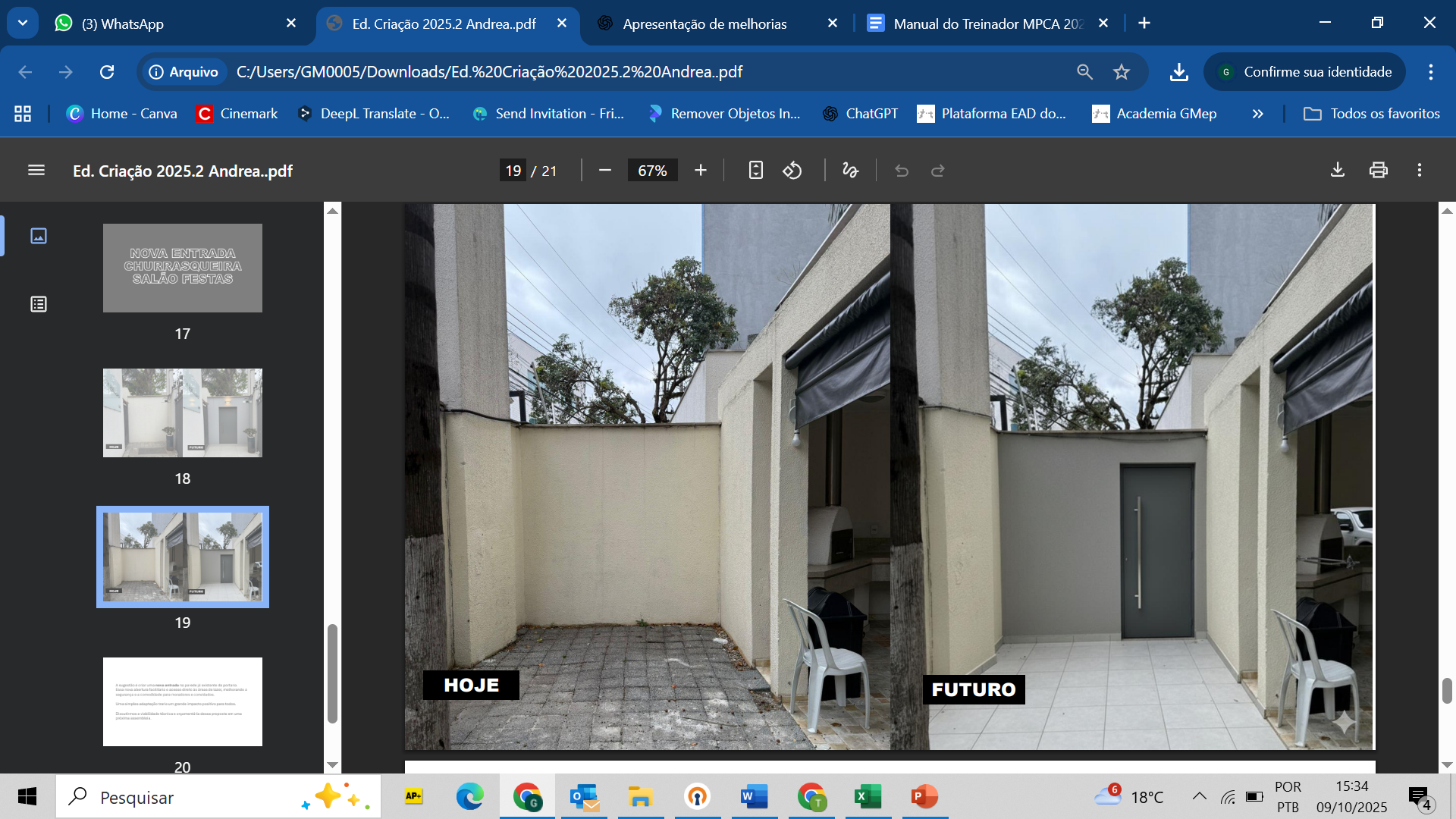
Task: Expand the tab search dropdown
Action: click(23, 24)
